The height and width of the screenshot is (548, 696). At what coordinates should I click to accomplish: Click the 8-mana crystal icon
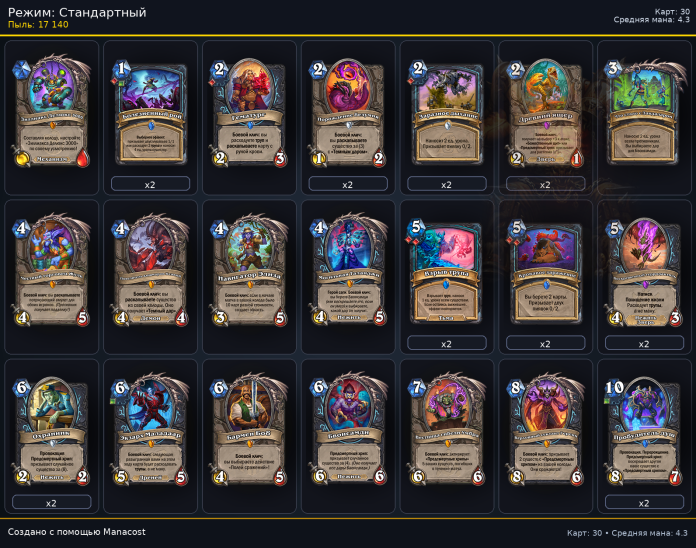coord(515,387)
